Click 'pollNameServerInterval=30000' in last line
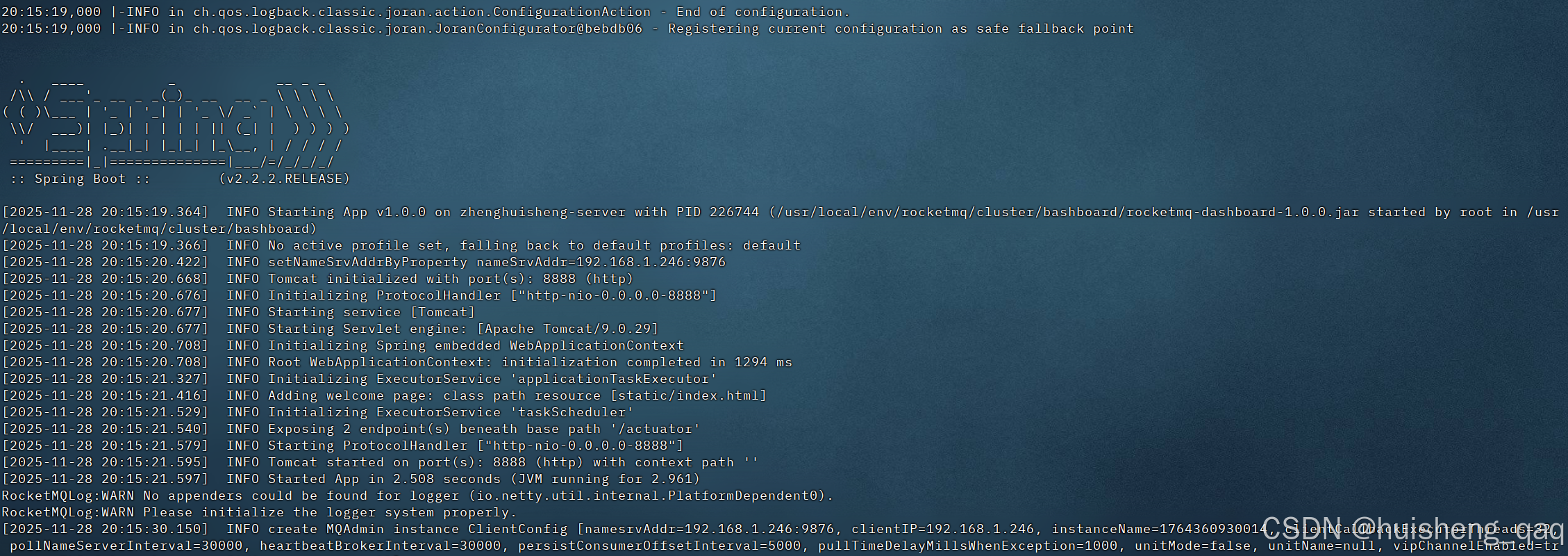 [126, 546]
